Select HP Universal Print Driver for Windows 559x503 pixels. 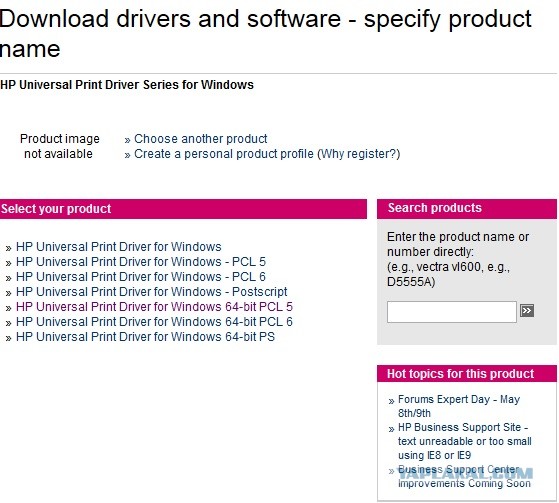119,247
